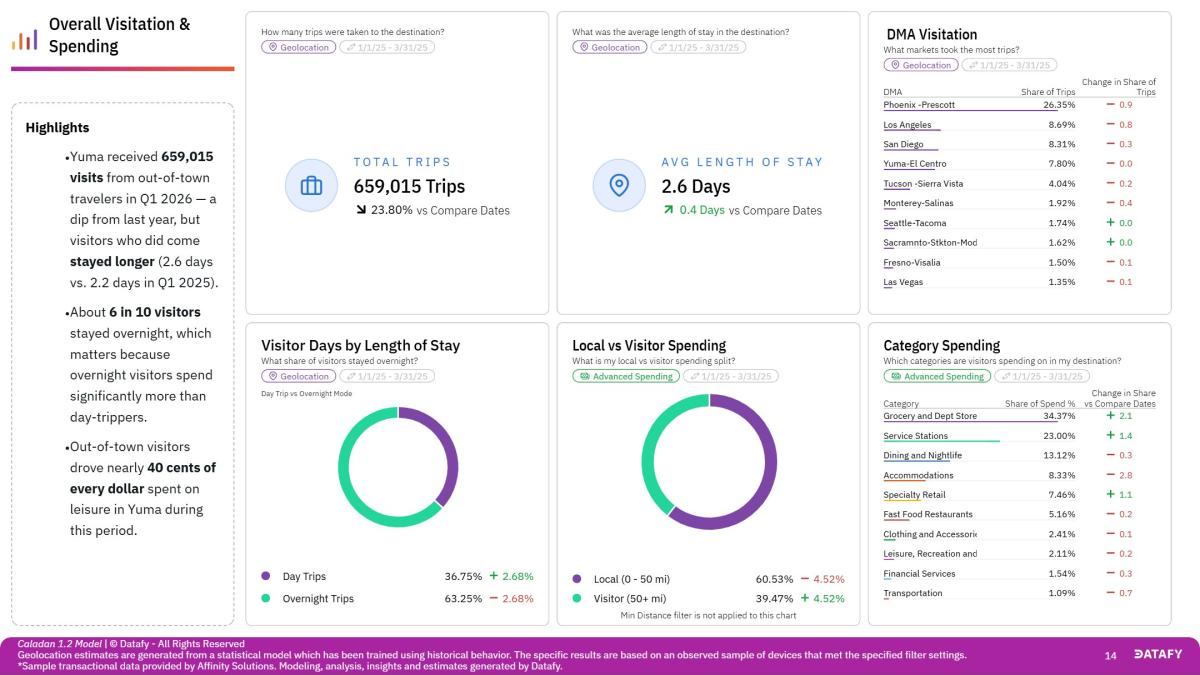Click the 26.35% share of trips value
This screenshot has width=1200, height=675.
pyautogui.click(x=1059, y=105)
